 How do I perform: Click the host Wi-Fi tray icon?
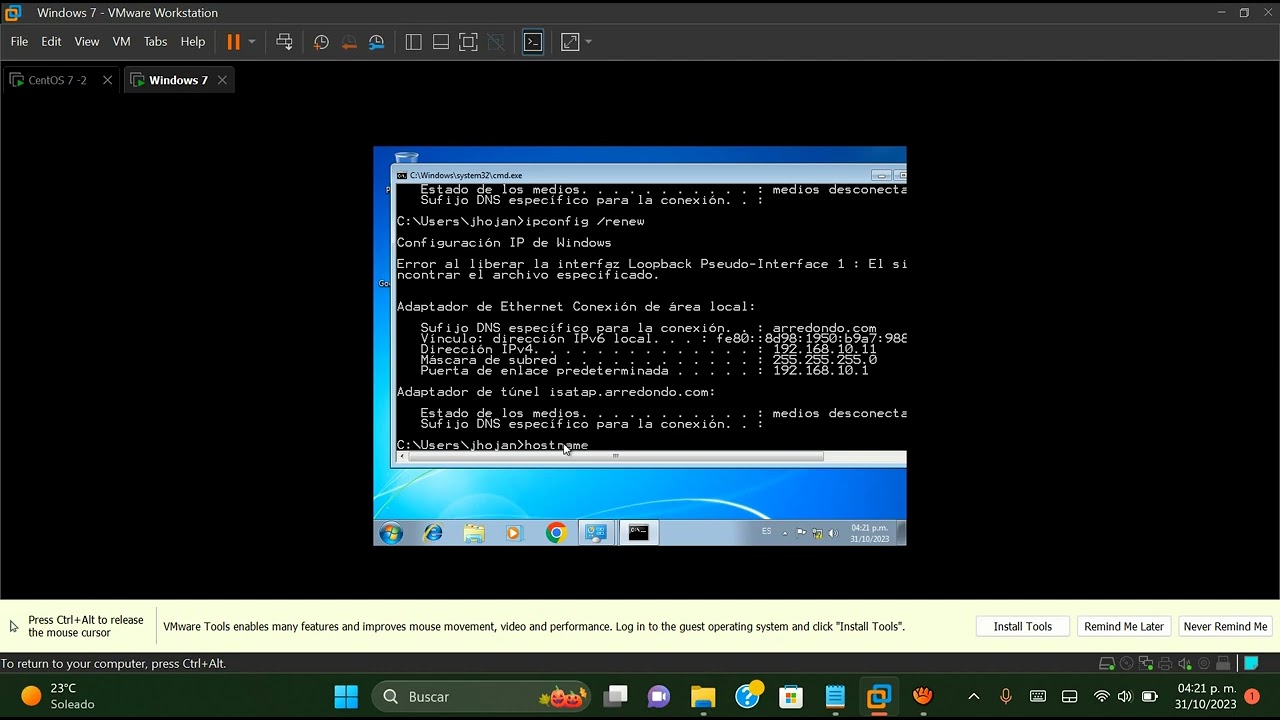[x=1101, y=696]
